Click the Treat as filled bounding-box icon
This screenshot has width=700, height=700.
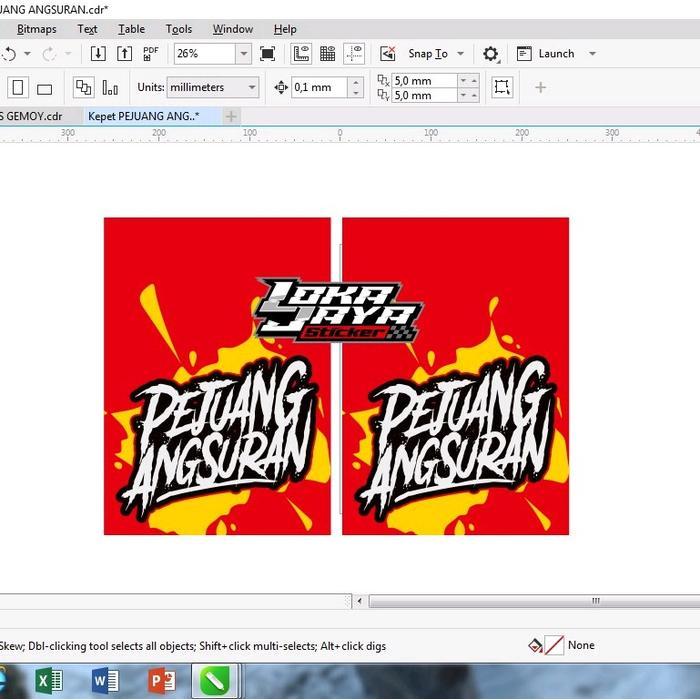pyautogui.click(x=502, y=87)
